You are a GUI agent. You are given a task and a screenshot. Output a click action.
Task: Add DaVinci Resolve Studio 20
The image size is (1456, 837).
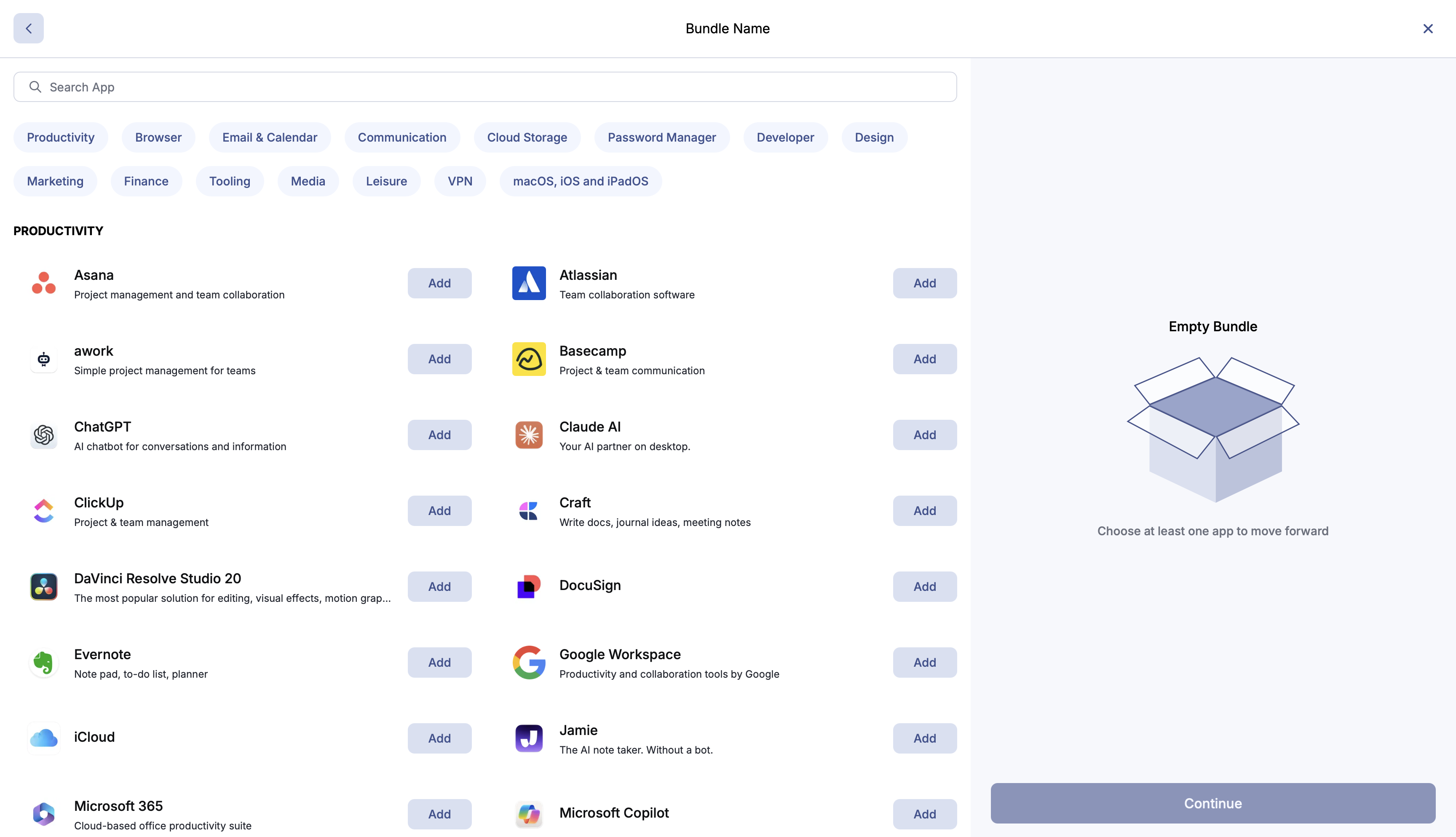coord(439,586)
